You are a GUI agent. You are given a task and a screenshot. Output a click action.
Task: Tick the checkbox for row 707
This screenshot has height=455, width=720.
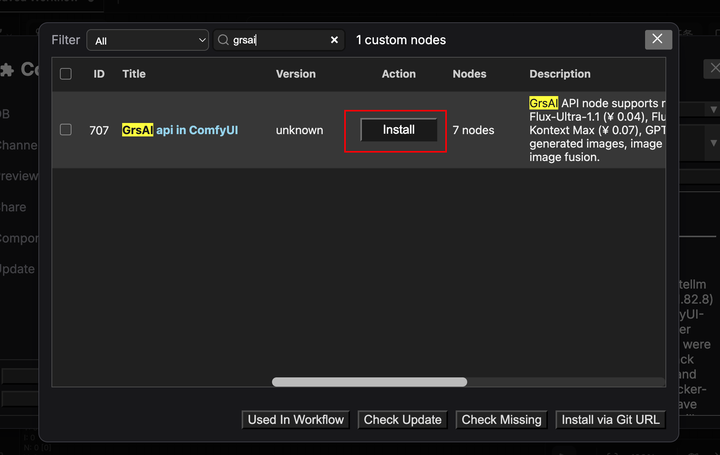tap(66, 130)
